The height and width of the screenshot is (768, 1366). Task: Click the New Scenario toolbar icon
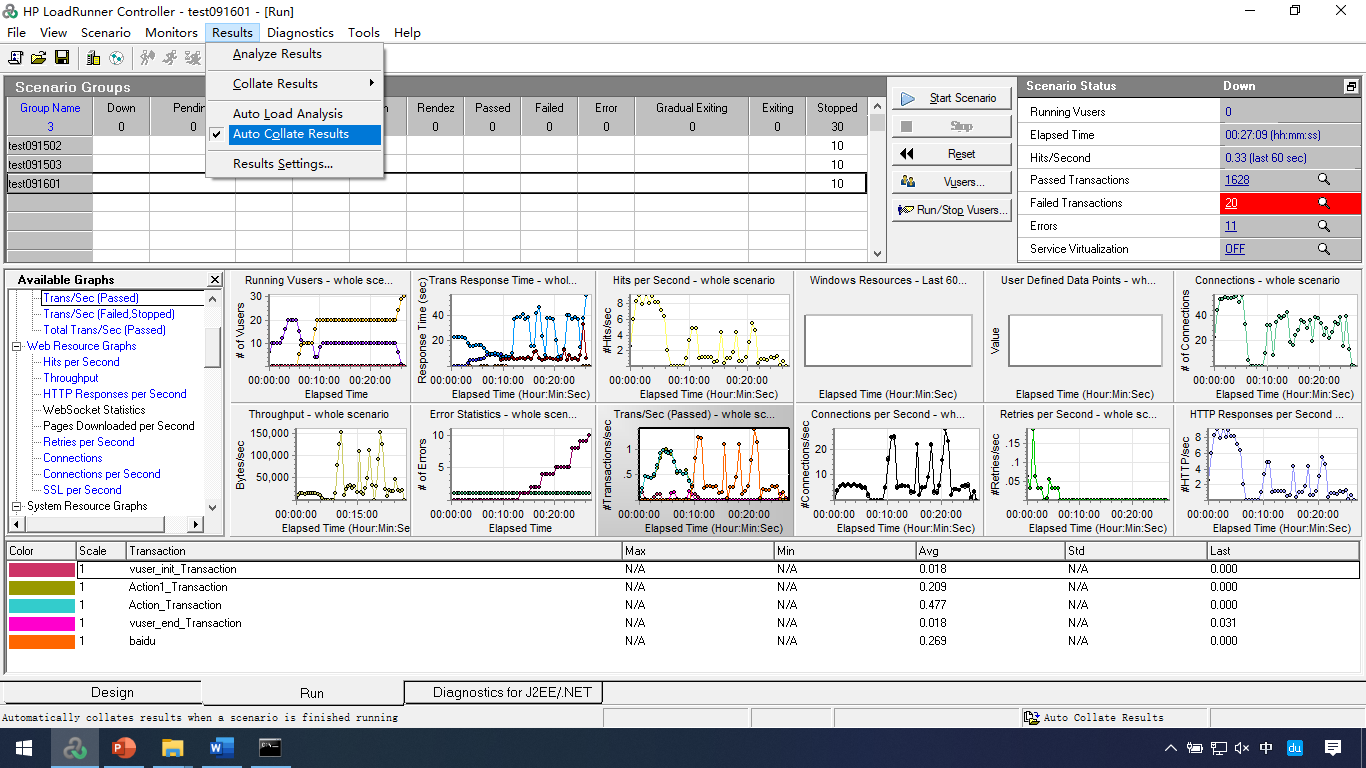[x=16, y=58]
